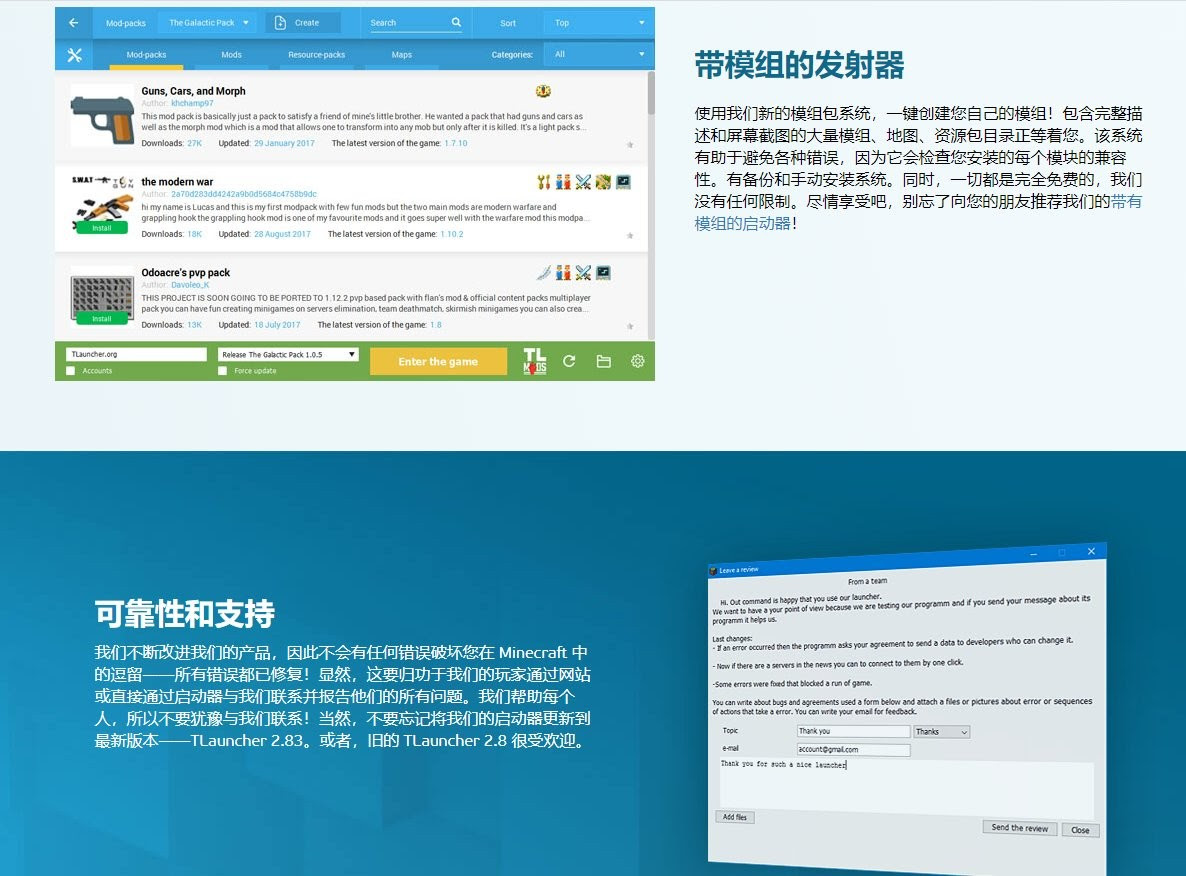Click the back arrow in the launcher toolbar
The height and width of the screenshot is (876, 1186).
point(70,22)
